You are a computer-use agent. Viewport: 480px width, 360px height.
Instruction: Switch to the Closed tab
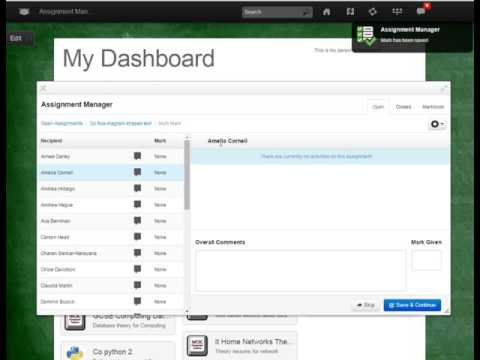coord(403,107)
